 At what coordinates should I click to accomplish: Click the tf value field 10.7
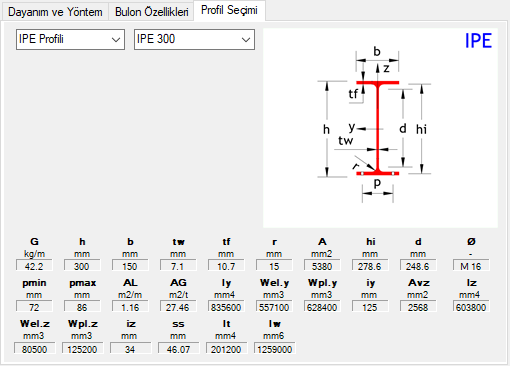(x=226, y=266)
